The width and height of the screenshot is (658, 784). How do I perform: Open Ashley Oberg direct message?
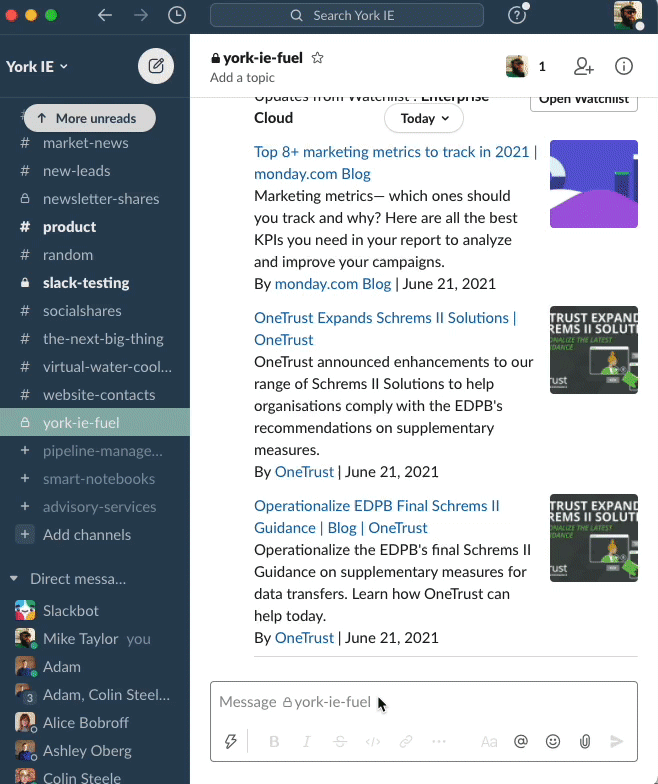point(95,750)
